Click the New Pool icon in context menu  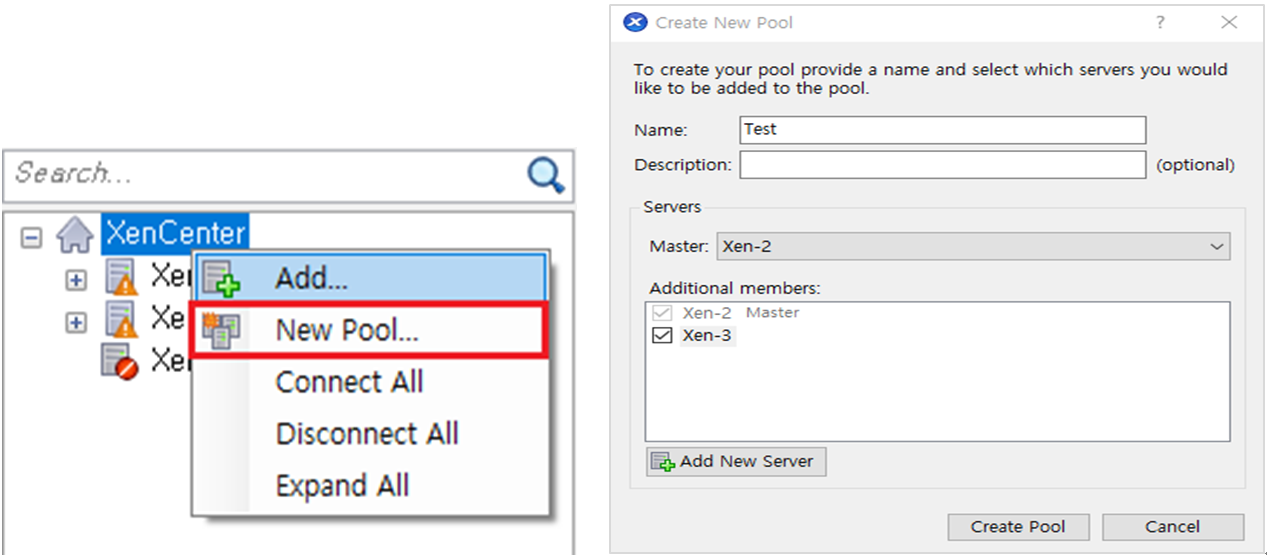[221, 331]
